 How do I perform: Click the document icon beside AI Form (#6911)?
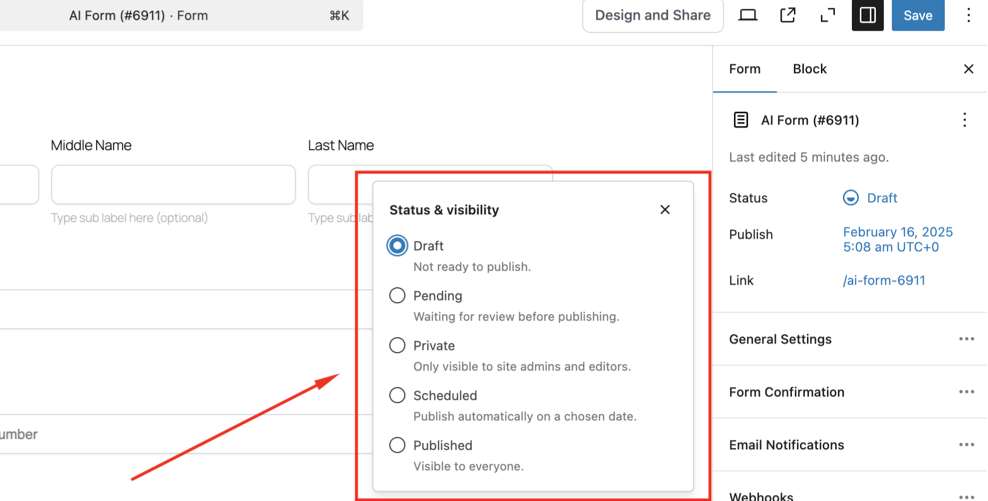741,120
